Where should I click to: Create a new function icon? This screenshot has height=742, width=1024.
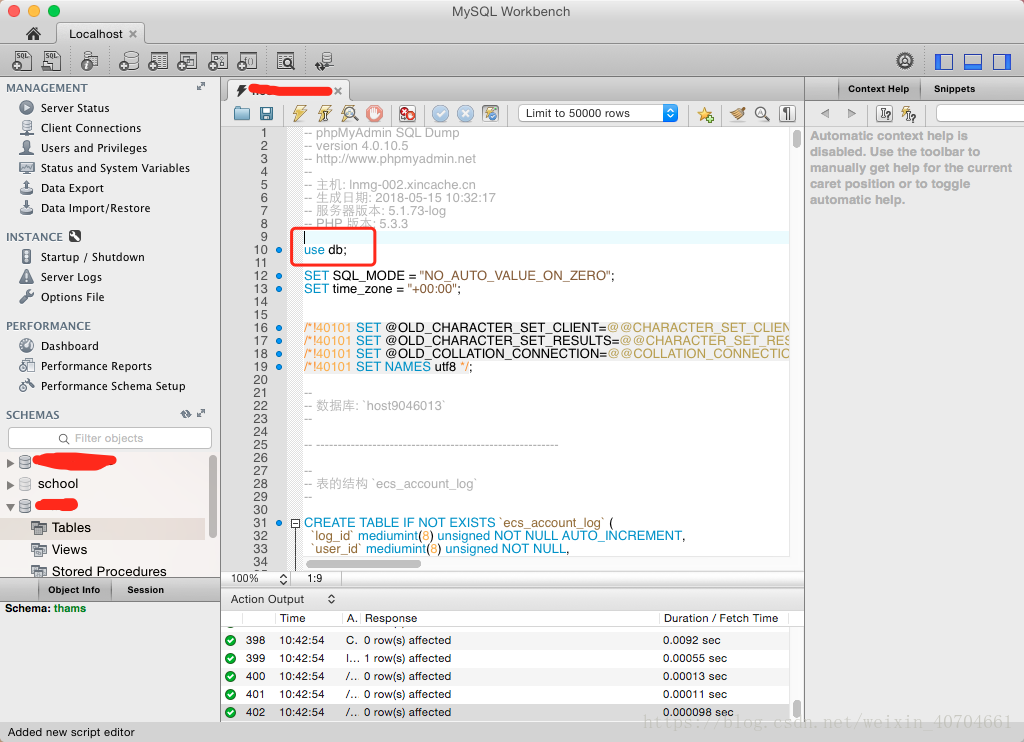point(247,61)
